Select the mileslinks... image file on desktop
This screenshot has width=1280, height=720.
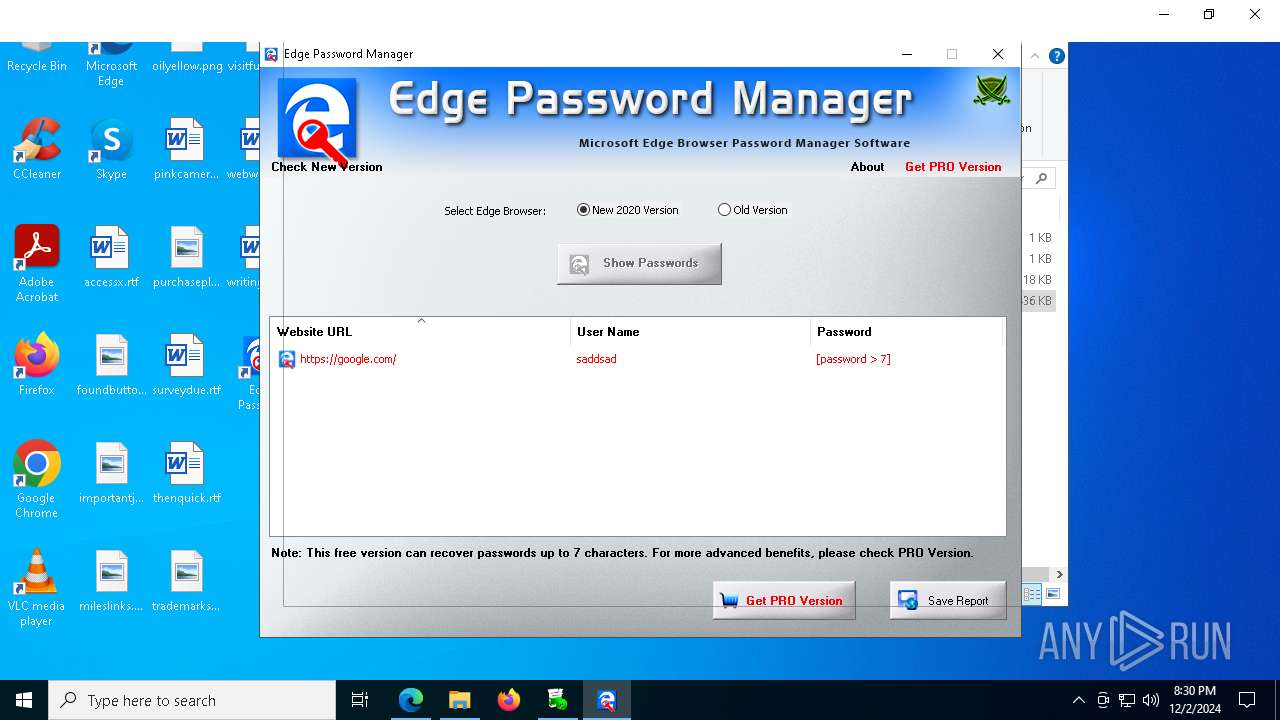coord(111,581)
